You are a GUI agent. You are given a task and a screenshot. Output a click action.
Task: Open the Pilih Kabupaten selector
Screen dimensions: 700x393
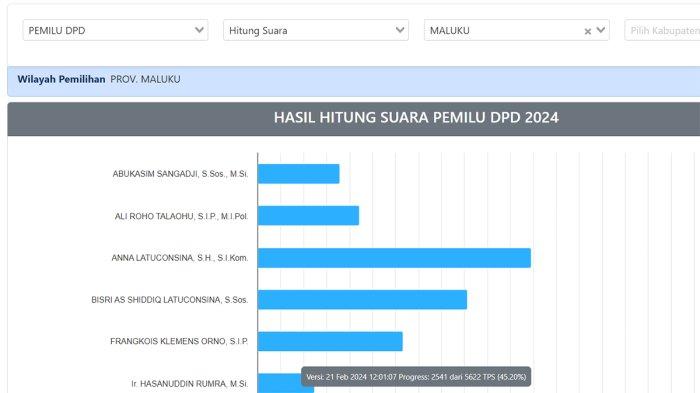[662, 30]
